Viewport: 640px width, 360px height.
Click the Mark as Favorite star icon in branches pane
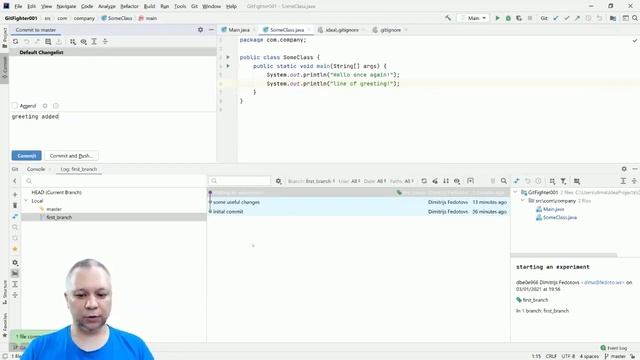point(15,249)
